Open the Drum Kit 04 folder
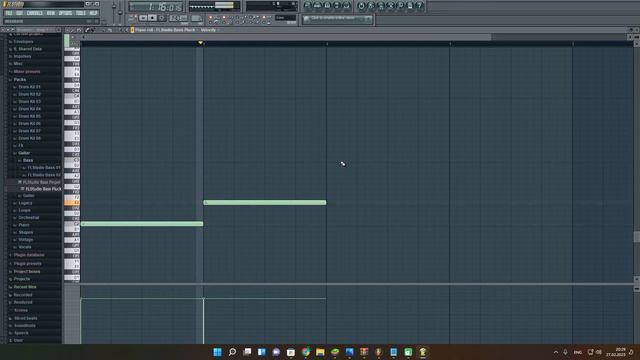 pos(29,109)
